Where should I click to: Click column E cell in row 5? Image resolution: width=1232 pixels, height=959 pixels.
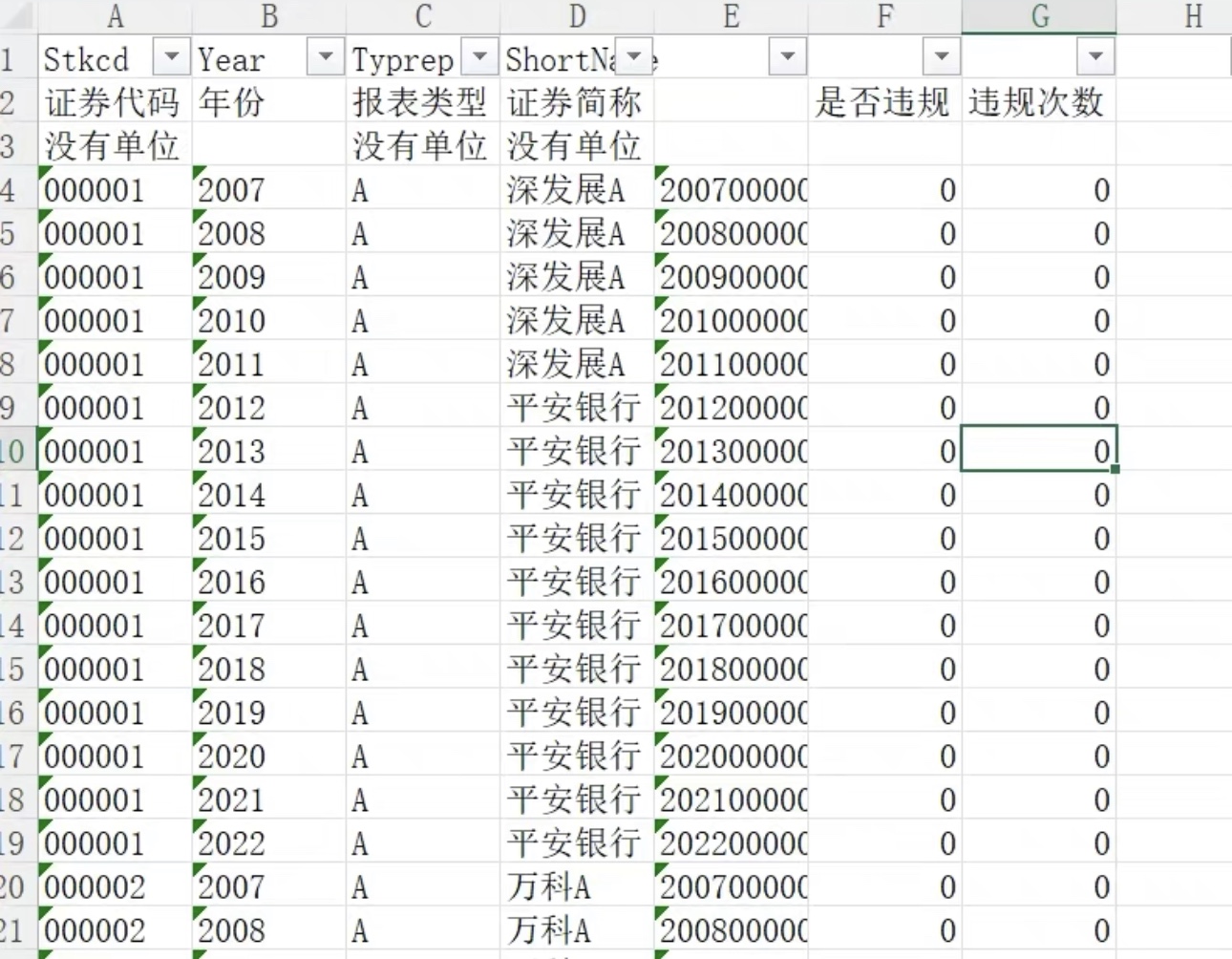(x=731, y=233)
